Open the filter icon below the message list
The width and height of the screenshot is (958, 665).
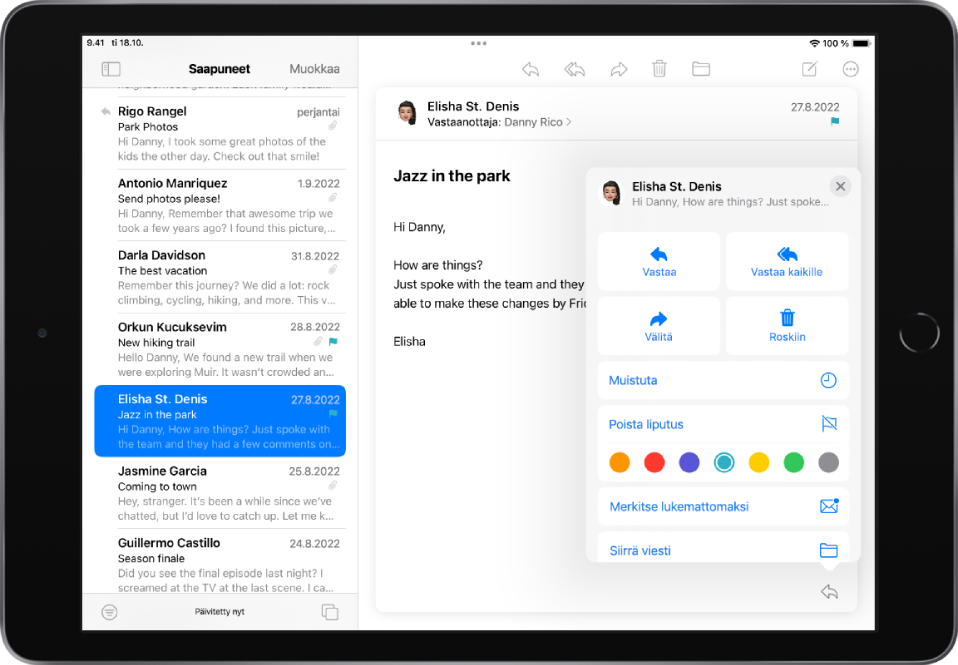point(109,612)
